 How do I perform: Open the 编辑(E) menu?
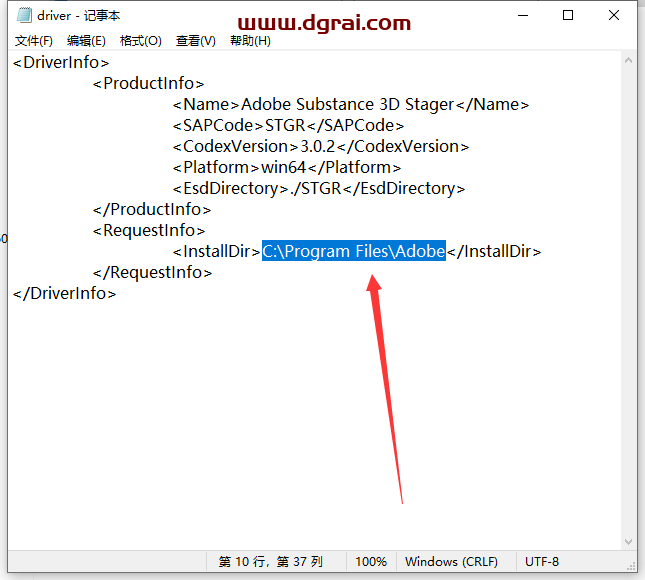(x=86, y=41)
